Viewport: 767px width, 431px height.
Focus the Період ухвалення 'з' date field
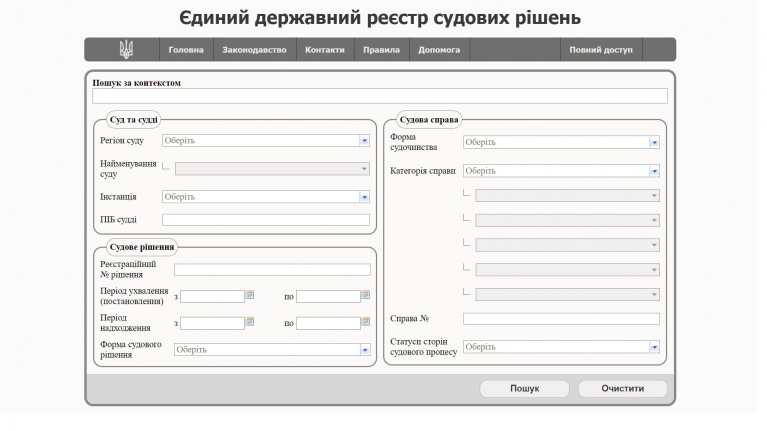[x=212, y=296]
